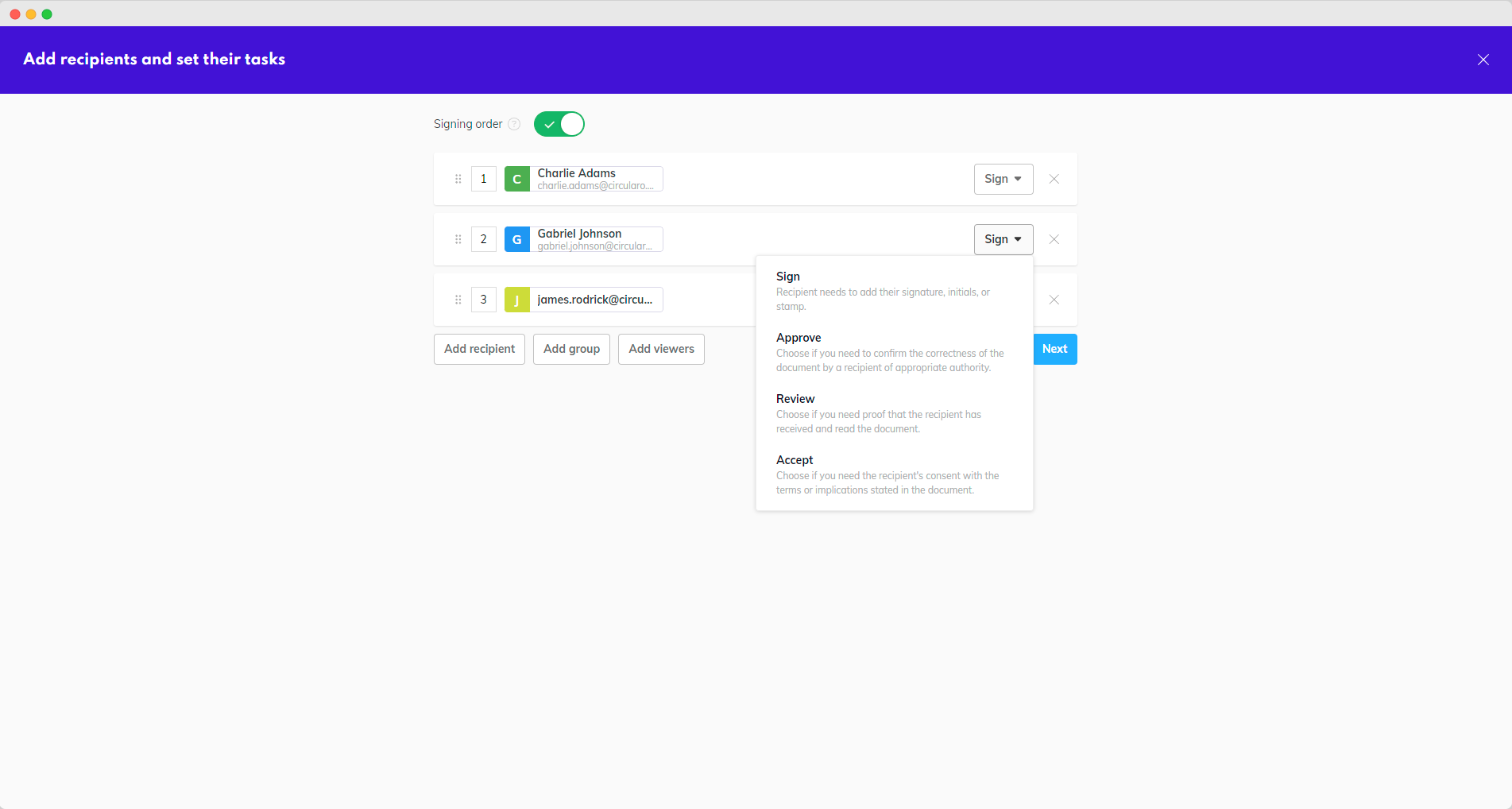Click the Signing order help question icon
The height and width of the screenshot is (809, 1512).
pyautogui.click(x=514, y=124)
